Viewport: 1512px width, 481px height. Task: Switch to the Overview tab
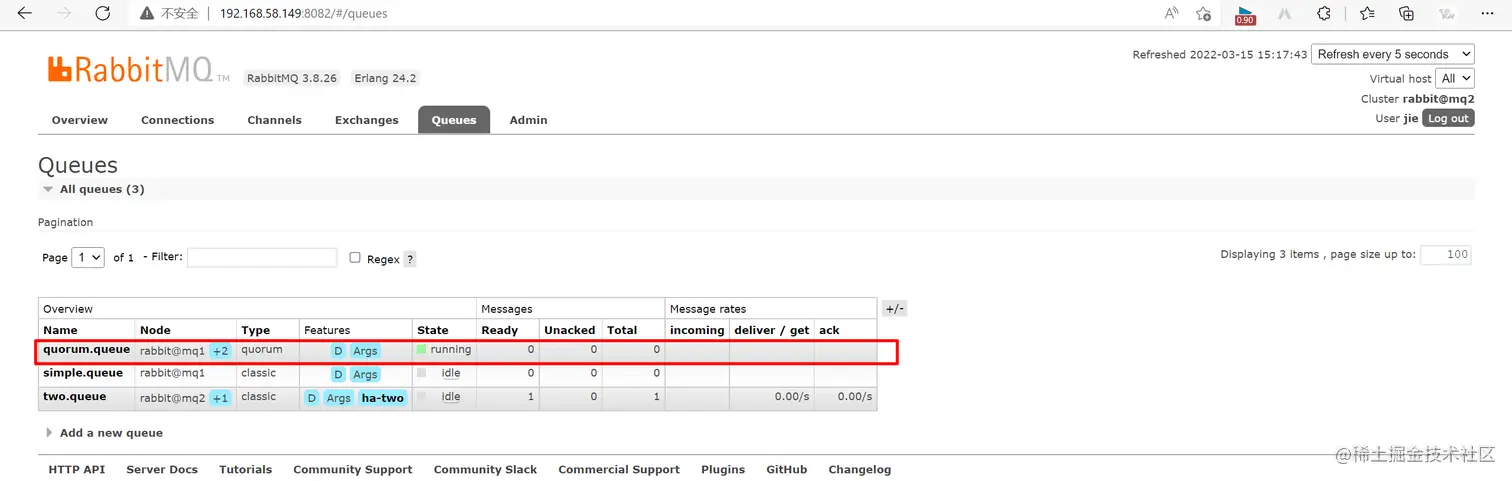click(80, 120)
